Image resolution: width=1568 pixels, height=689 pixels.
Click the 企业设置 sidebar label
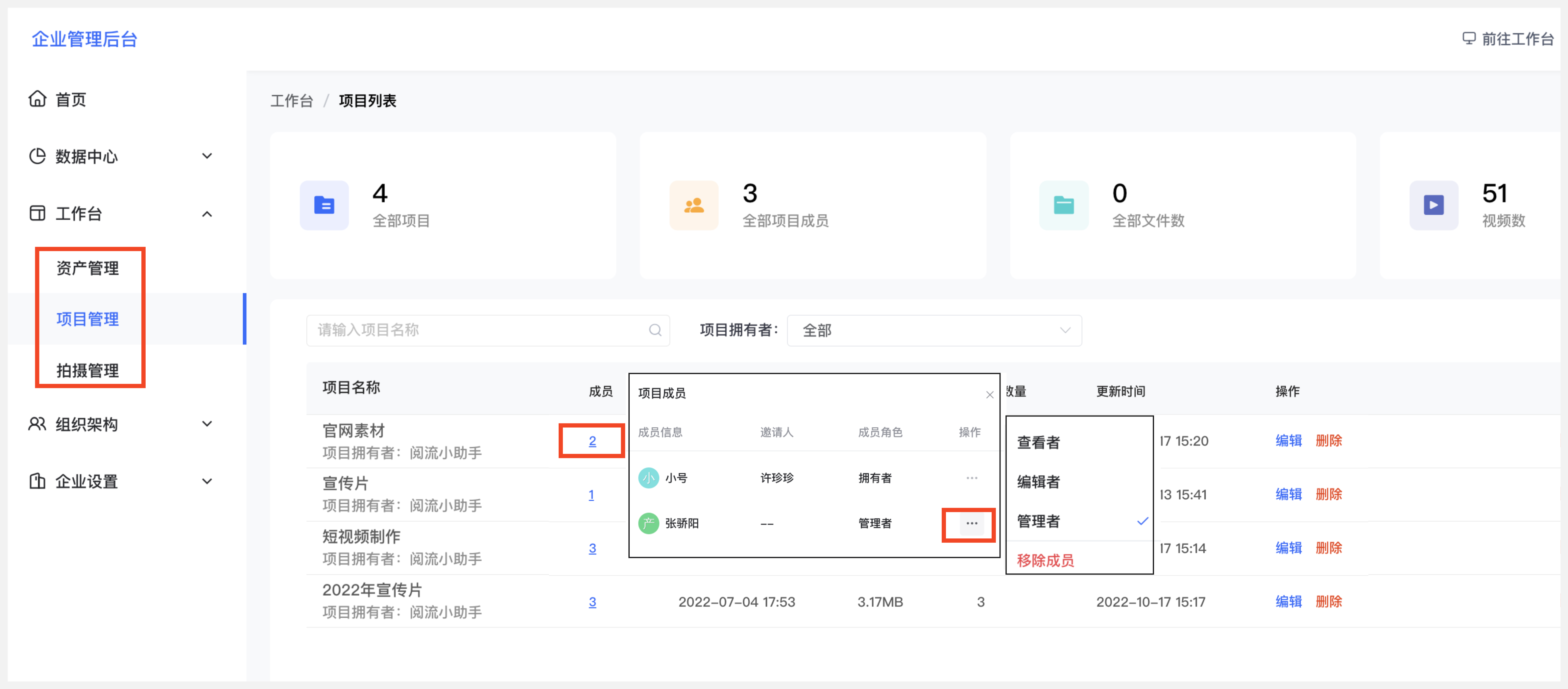pyautogui.click(x=86, y=482)
